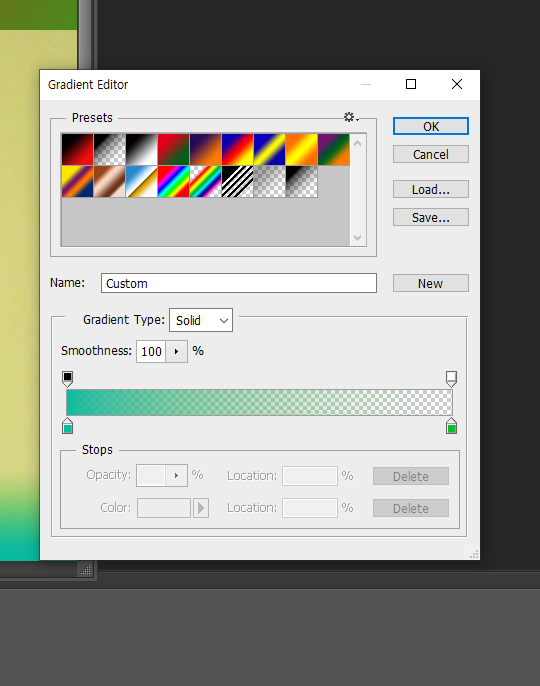The width and height of the screenshot is (540, 686).
Task: Select the left teal color stop
Action: click(67, 426)
